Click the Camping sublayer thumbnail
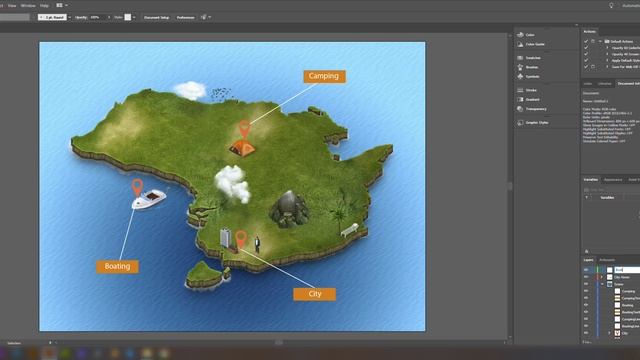Screen dimensions: 640x360 click(617, 291)
